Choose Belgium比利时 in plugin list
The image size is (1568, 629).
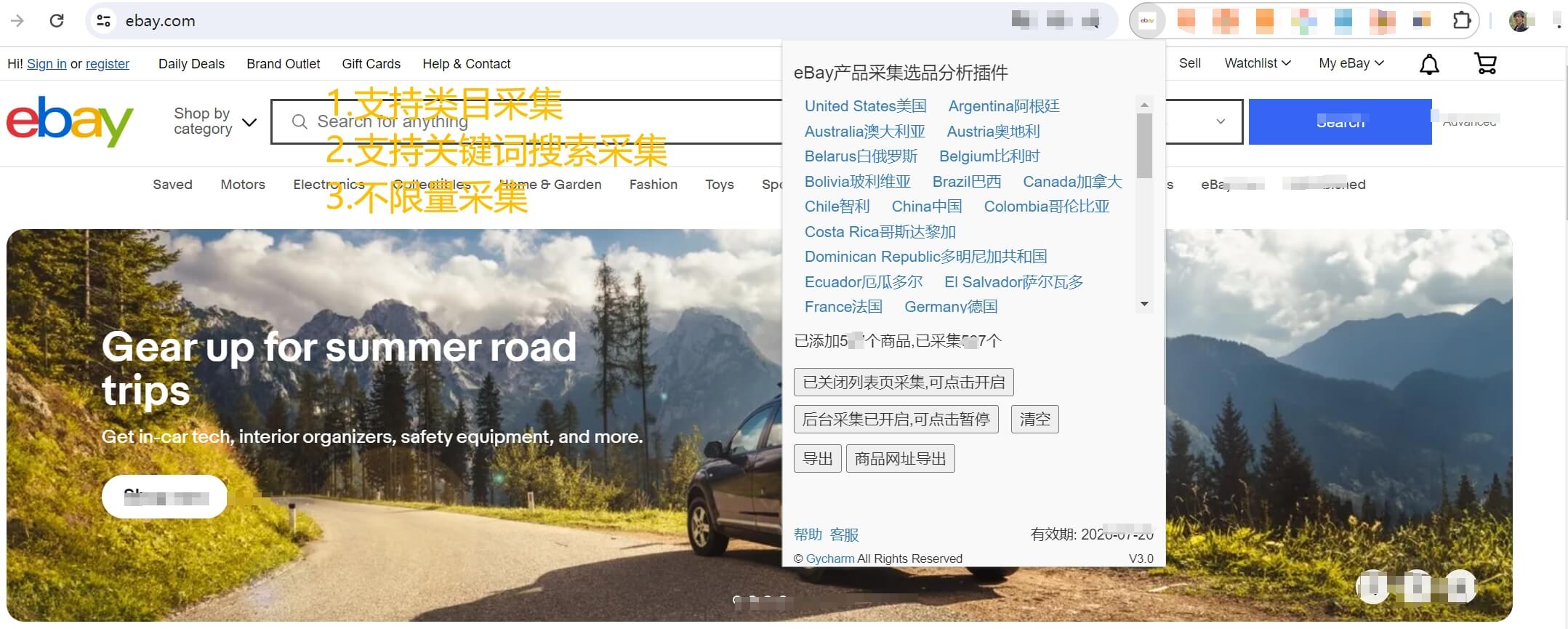(x=989, y=156)
